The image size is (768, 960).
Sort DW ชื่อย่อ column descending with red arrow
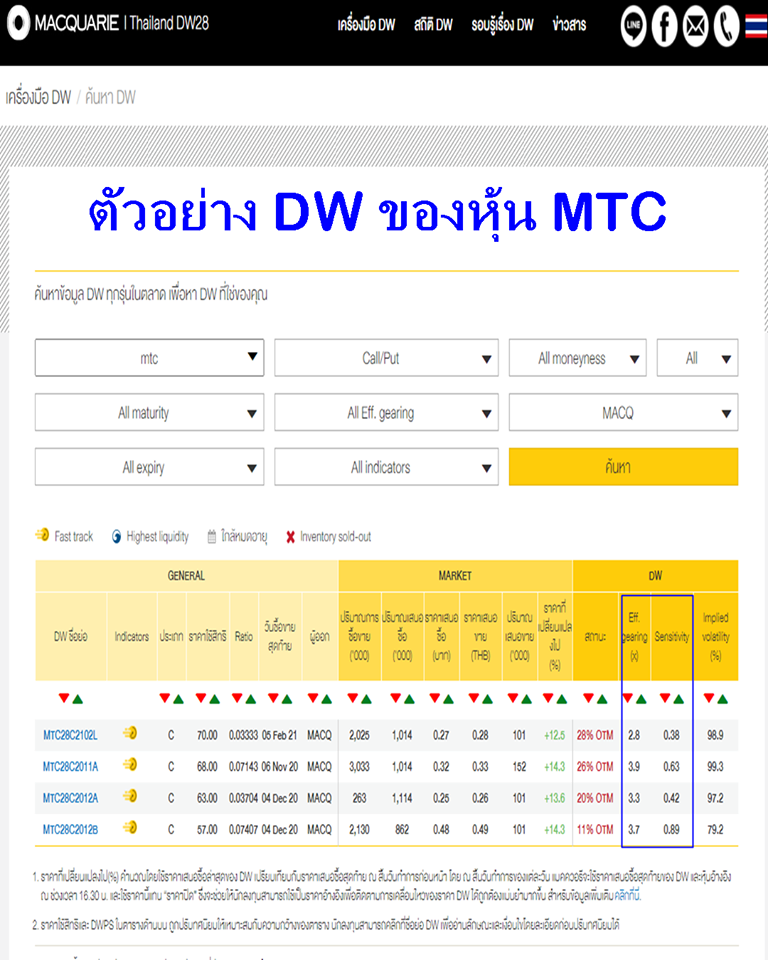tap(64, 698)
